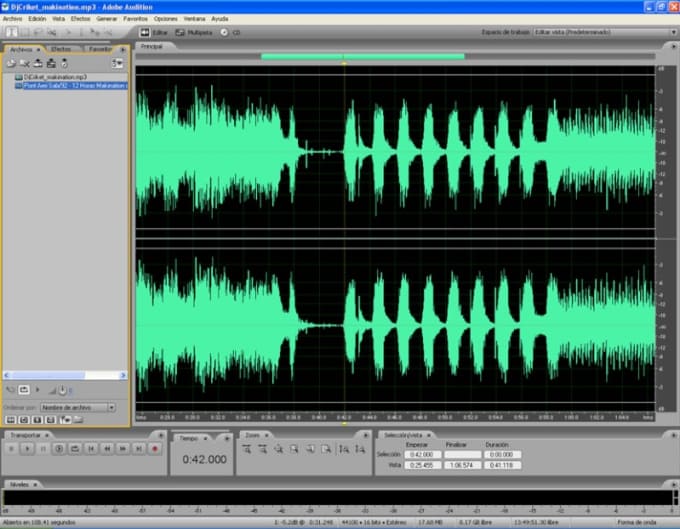Click the Stop transport button
The height and width of the screenshot is (529, 680).
tap(11, 449)
